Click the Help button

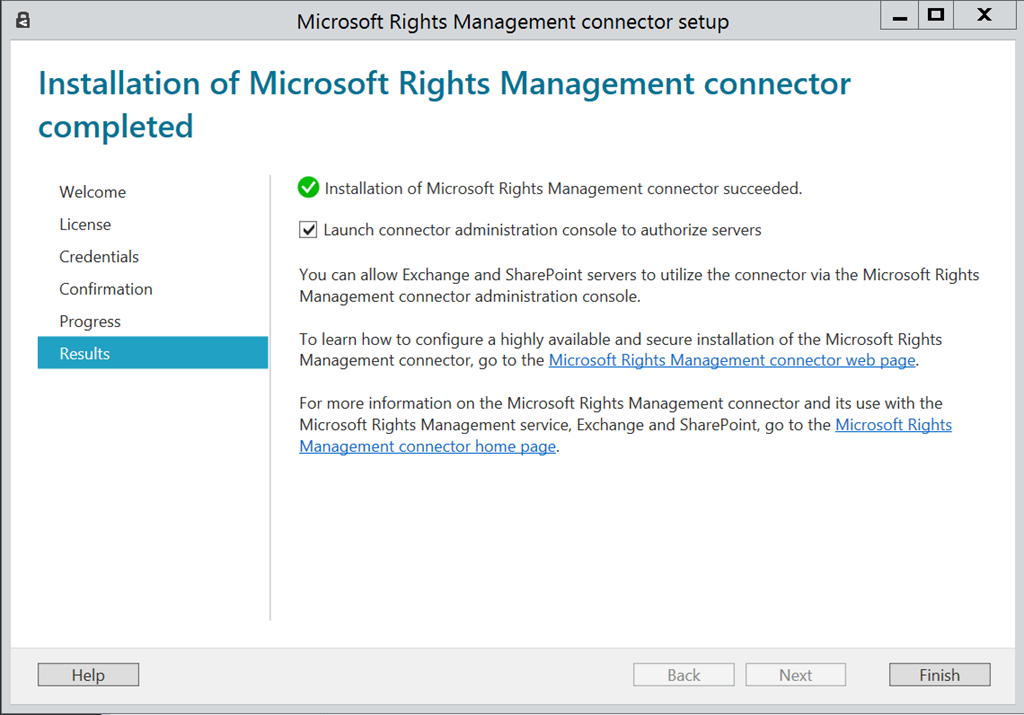88,675
